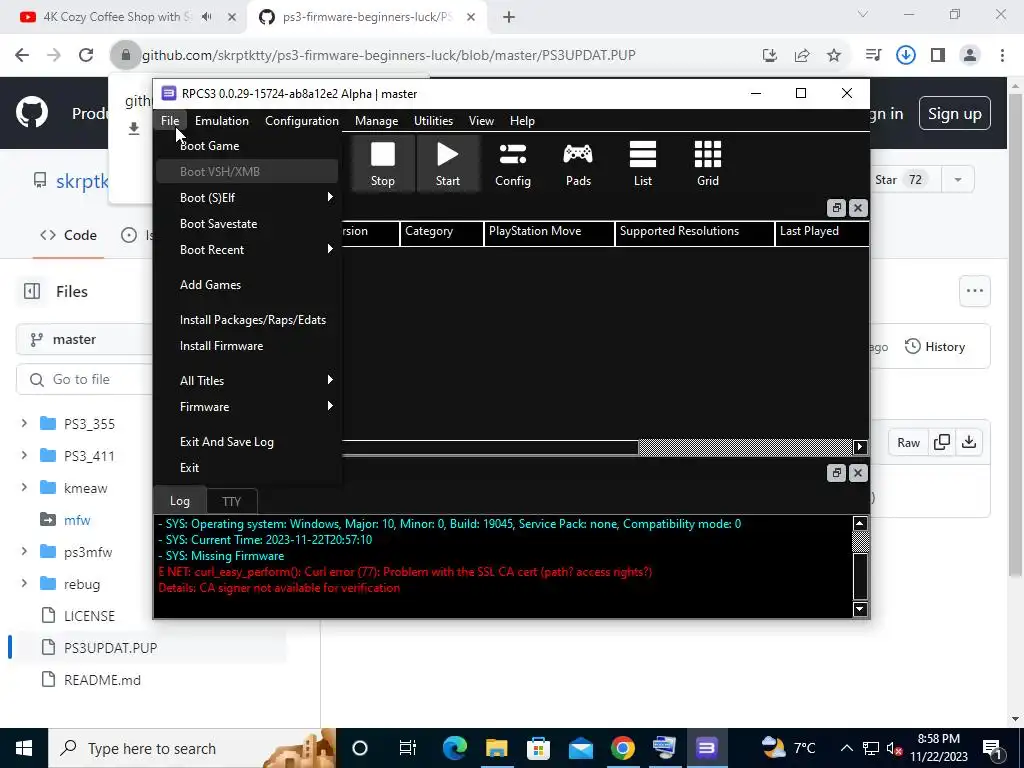This screenshot has width=1024, height=768.
Task: Click the Start play icon in RPCS3
Action: [447, 155]
